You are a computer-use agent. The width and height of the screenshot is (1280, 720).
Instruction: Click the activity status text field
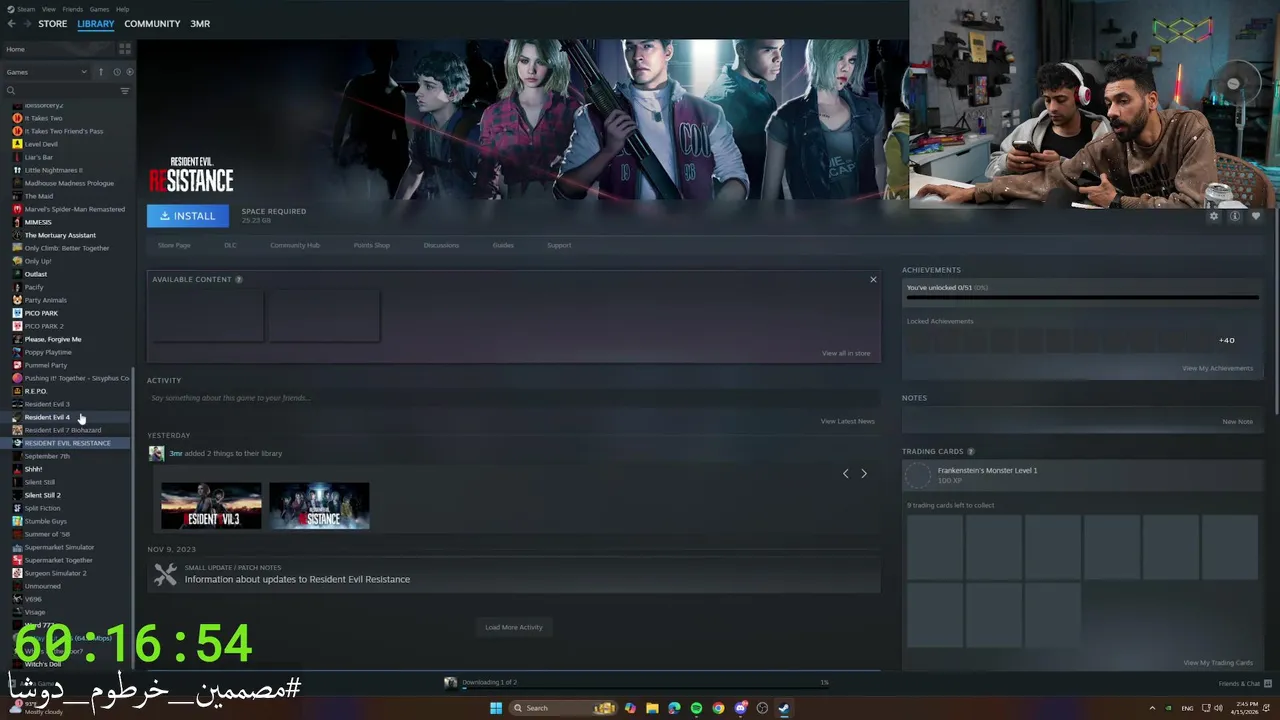coord(513,398)
